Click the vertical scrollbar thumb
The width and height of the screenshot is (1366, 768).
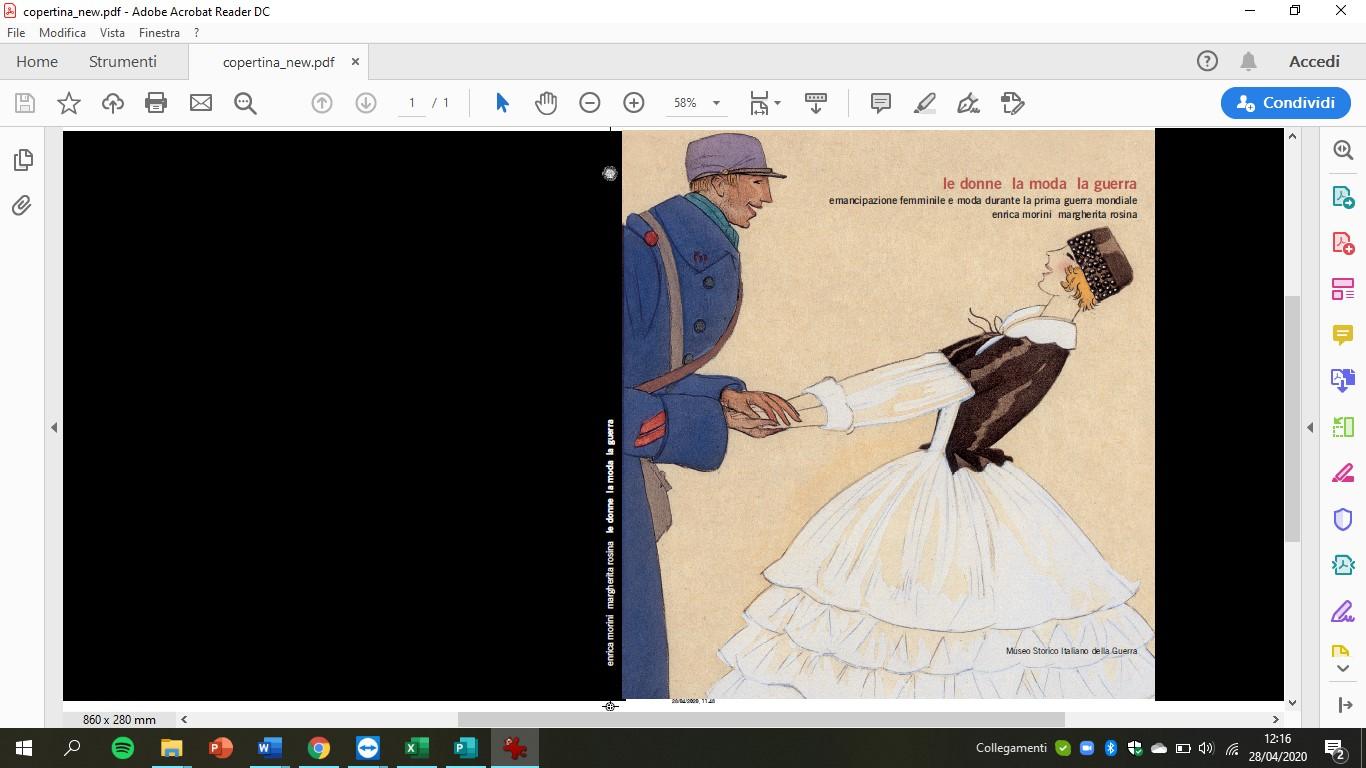click(1292, 419)
